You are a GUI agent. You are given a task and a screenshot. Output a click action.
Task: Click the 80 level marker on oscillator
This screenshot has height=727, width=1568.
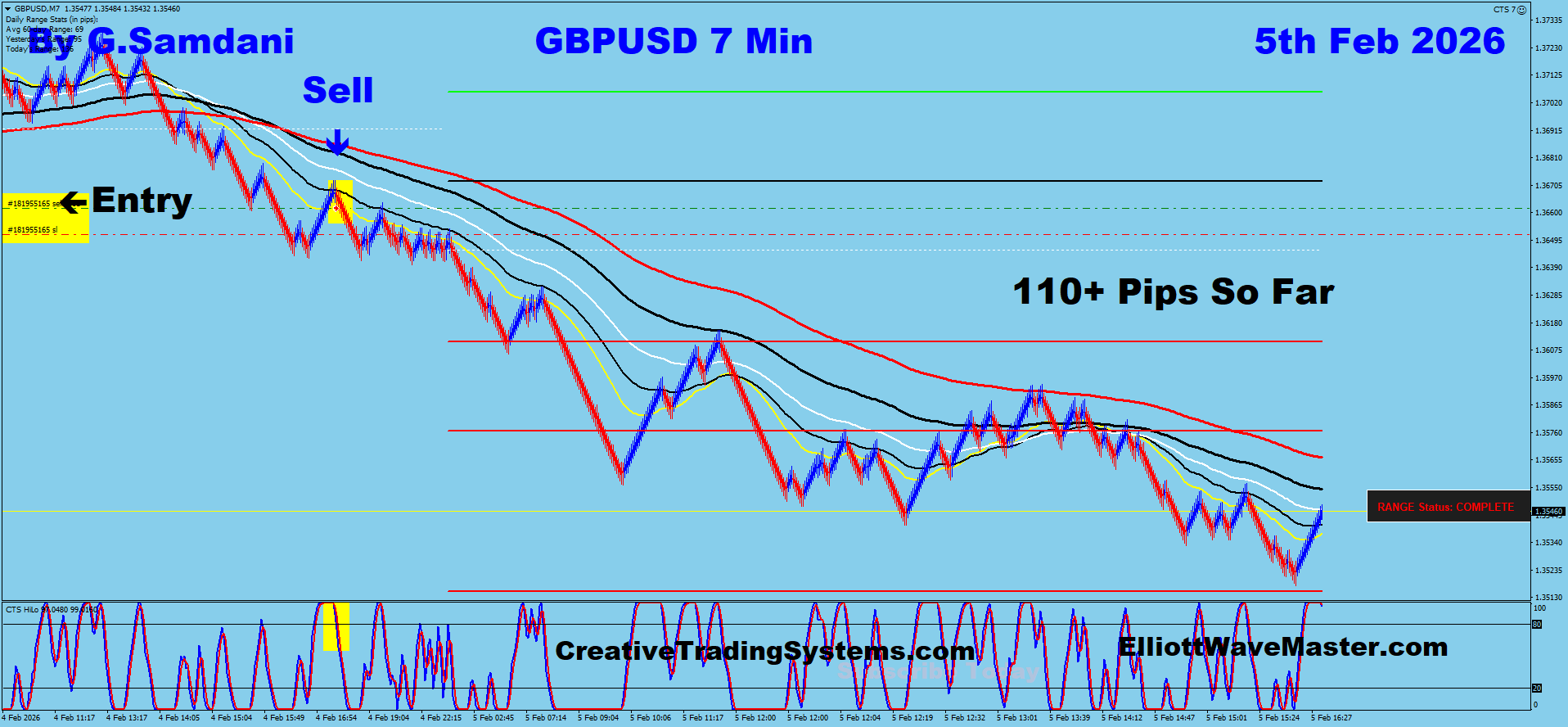coord(1537,625)
